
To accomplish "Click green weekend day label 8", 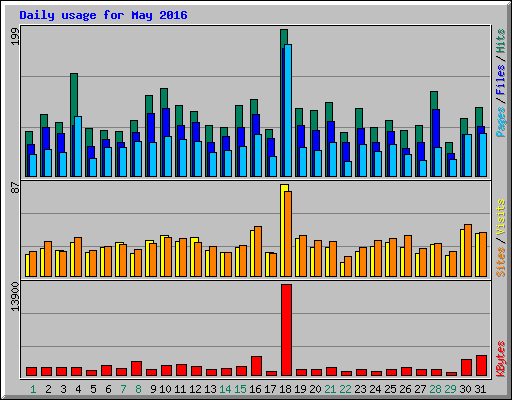I will tap(138, 389).
